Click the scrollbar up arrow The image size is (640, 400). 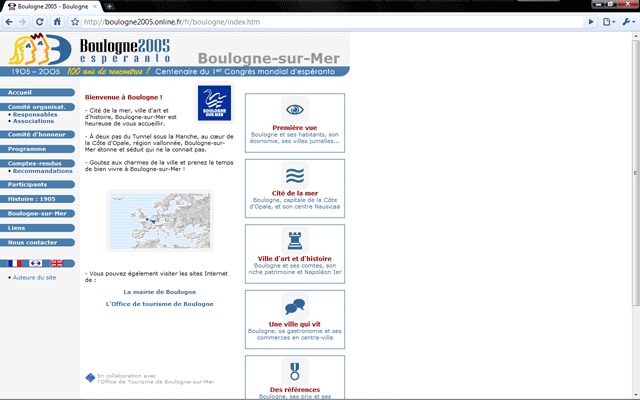tap(636, 36)
